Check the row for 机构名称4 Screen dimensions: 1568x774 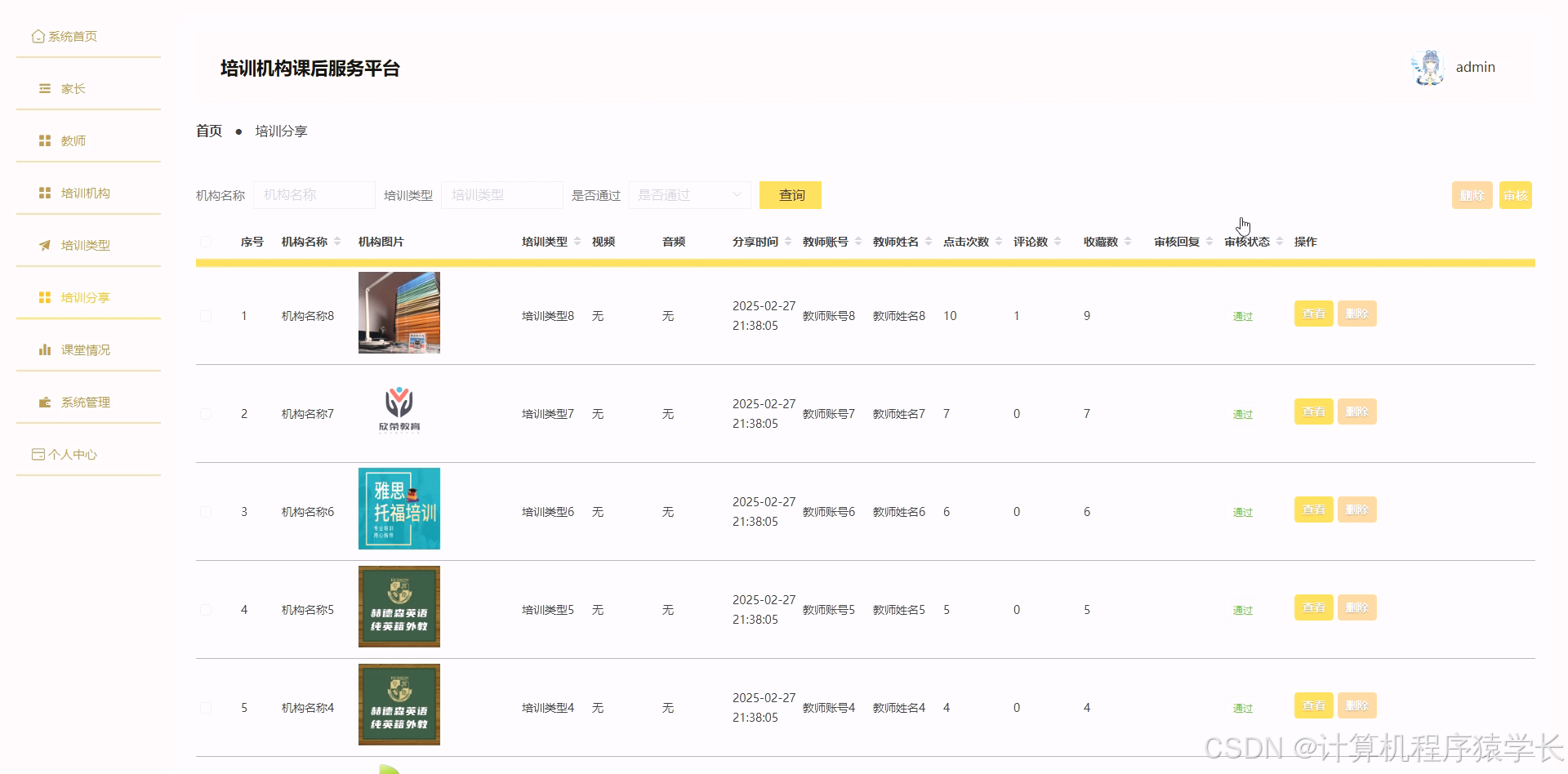206,708
